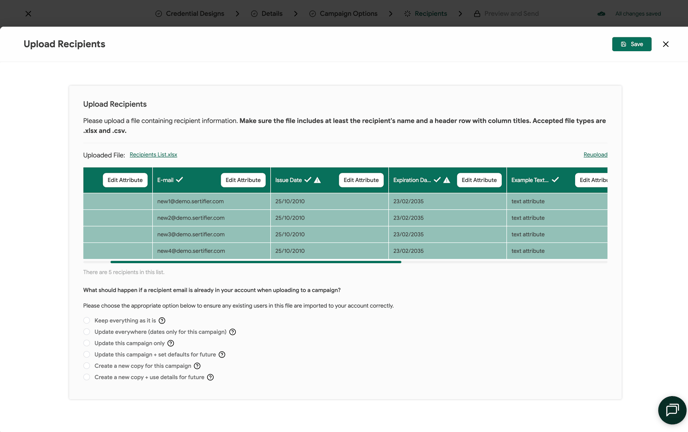Screen dimensions: 688x432
Task: Click the checkmark icon next to E-mail
Action: 180,180
